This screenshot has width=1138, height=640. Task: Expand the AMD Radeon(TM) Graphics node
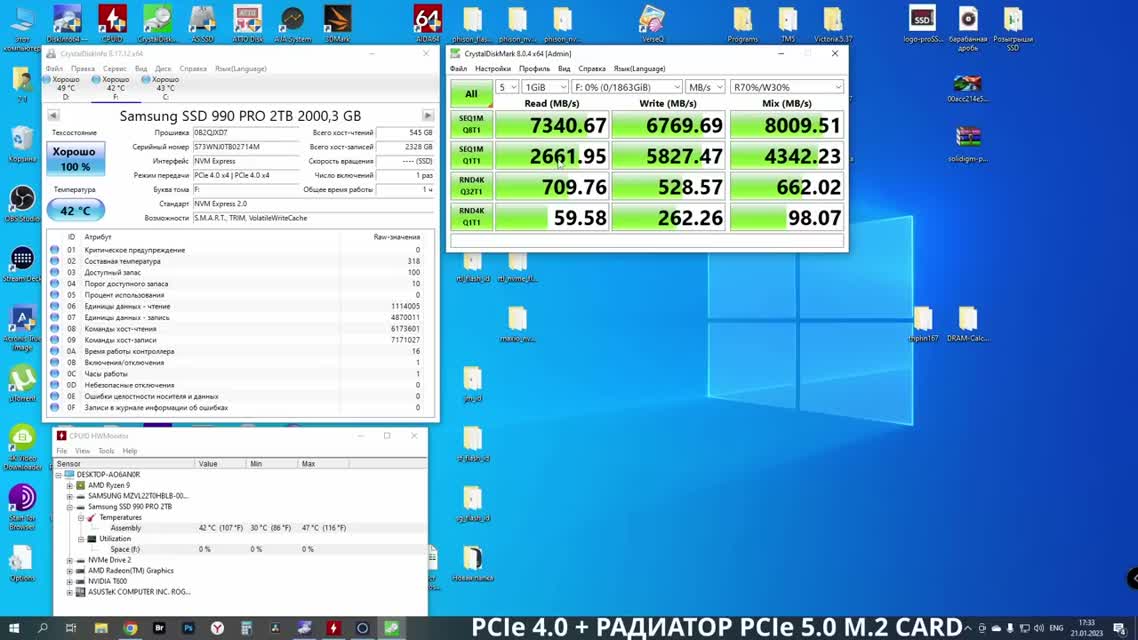coord(70,570)
